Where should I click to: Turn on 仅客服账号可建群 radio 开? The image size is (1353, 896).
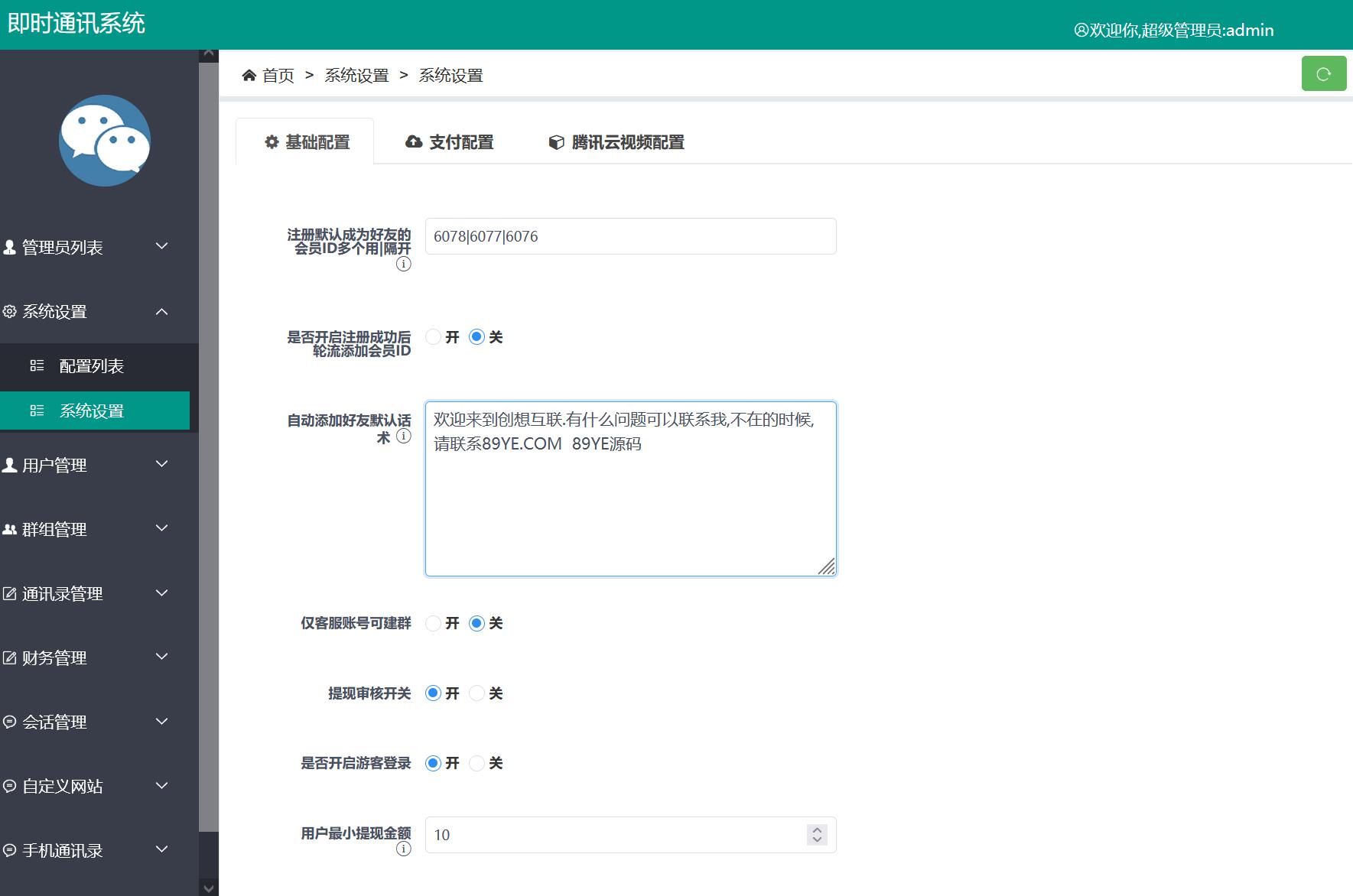pyautogui.click(x=433, y=623)
